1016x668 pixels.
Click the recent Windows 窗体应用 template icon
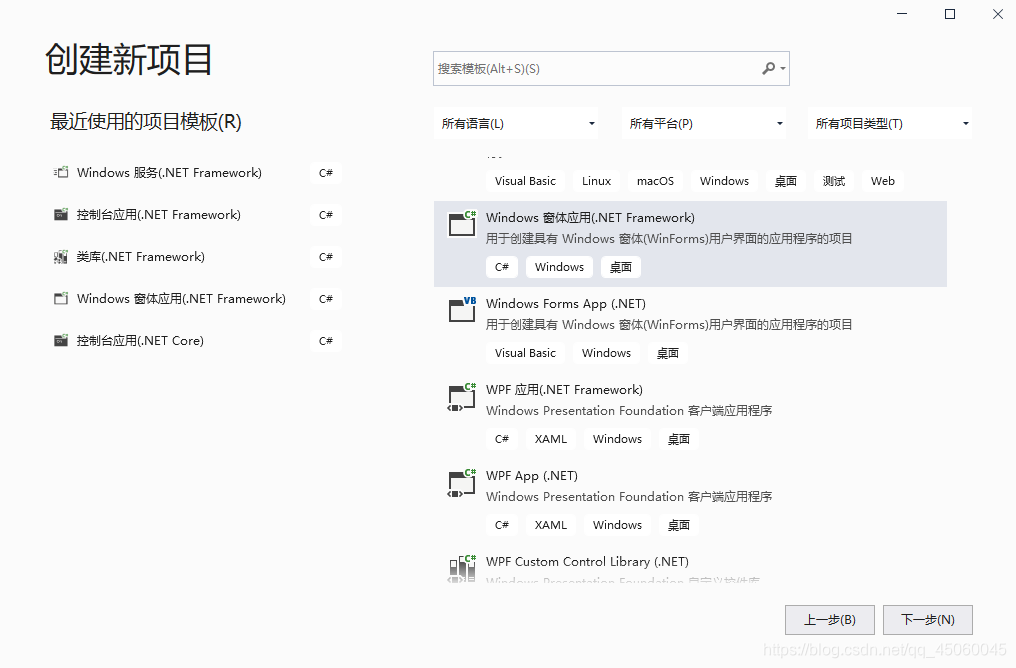tap(61, 299)
